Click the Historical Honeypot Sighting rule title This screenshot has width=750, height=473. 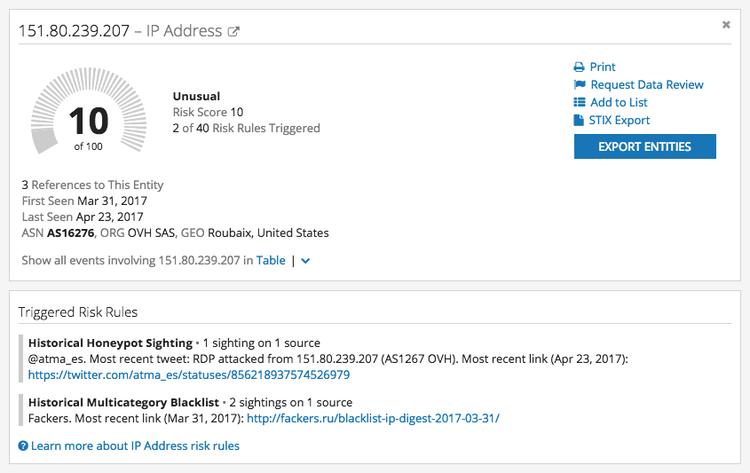point(110,343)
